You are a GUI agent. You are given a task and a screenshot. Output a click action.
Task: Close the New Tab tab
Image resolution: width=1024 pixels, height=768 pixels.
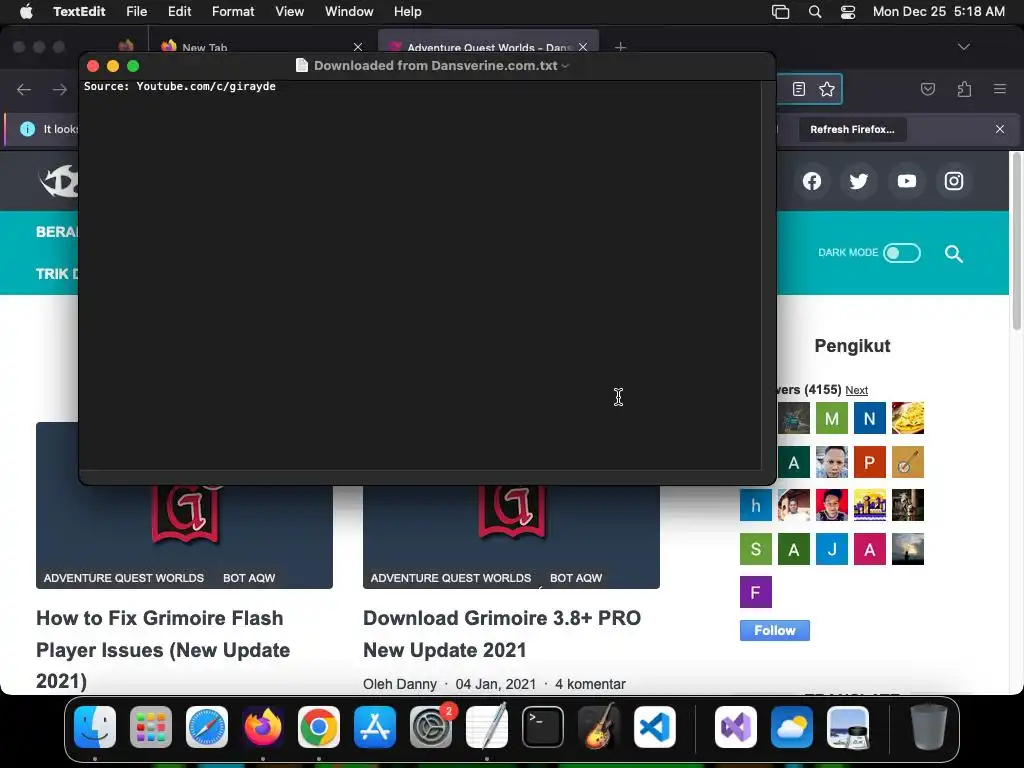pos(358,47)
